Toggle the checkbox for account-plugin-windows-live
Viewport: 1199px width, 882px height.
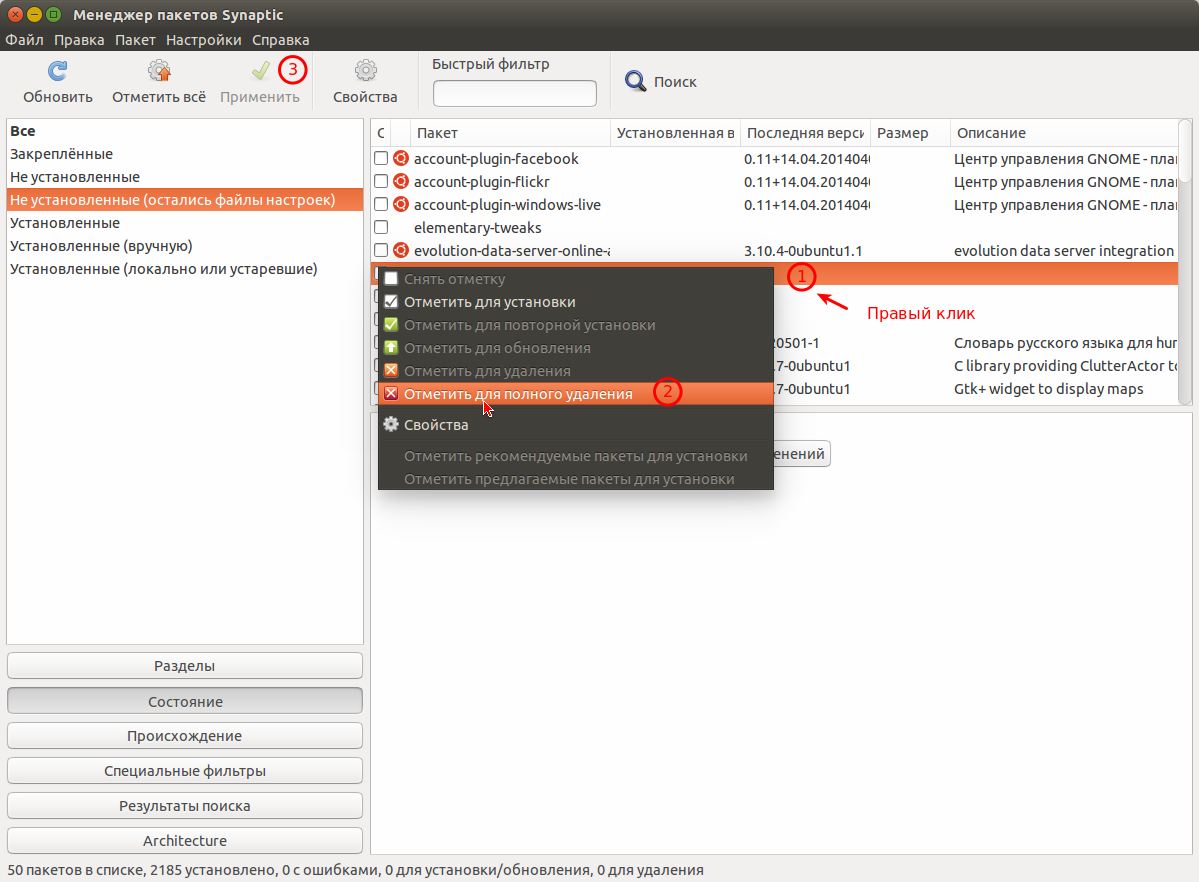[381, 204]
